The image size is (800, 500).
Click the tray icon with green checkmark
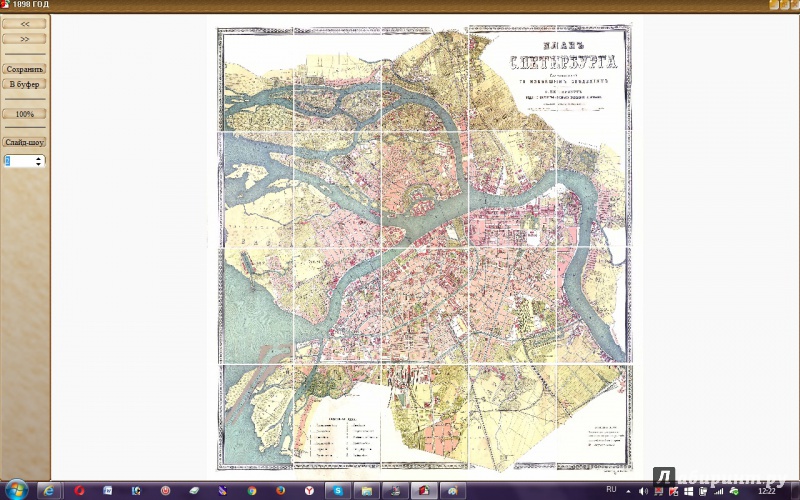734,491
